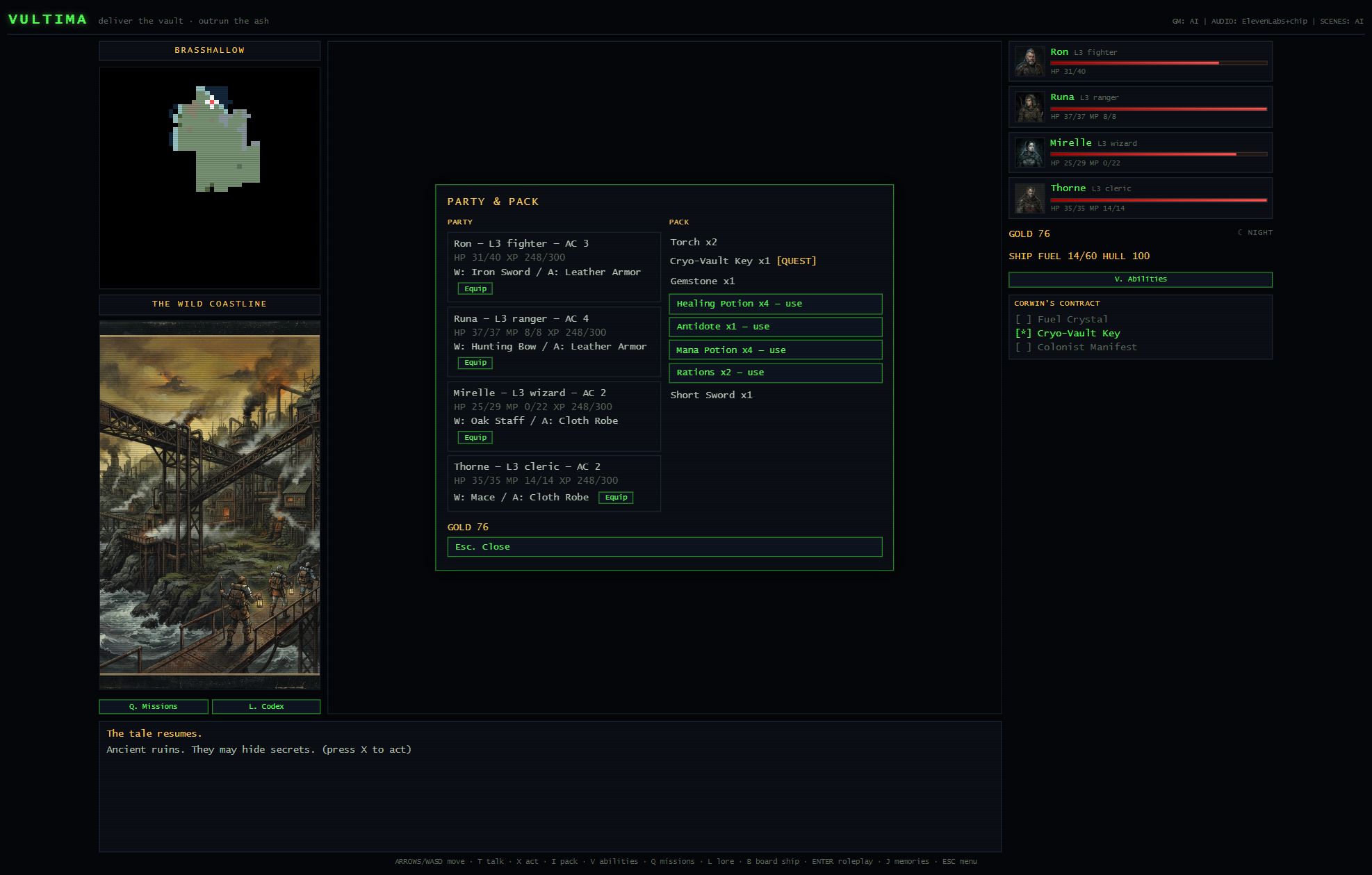Close the Party & Pack dialog
Screen dimensions: 1372x875
click(664, 547)
